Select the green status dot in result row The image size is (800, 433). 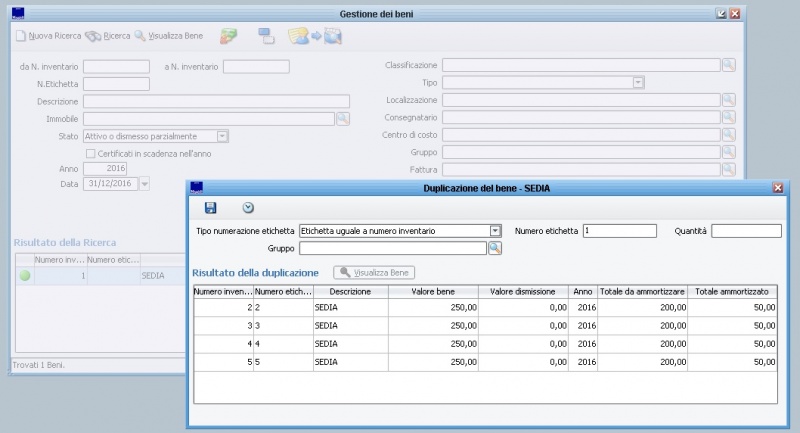[x=25, y=275]
